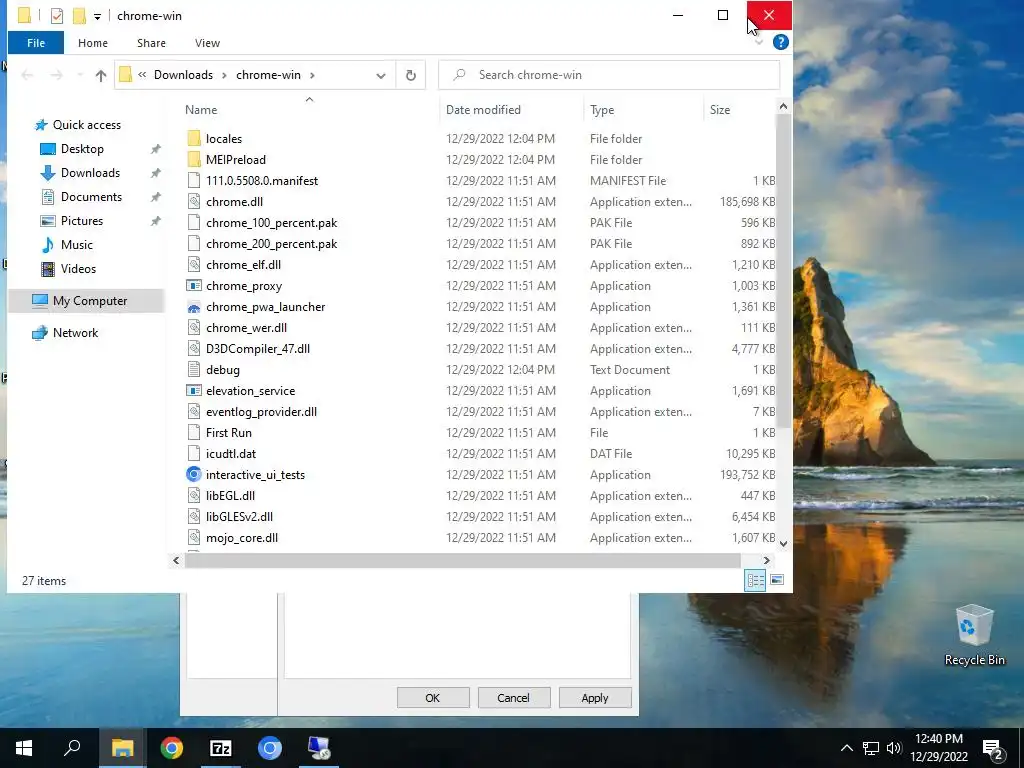
Task: Select Downloads in navigation pane
Action: 90,173
